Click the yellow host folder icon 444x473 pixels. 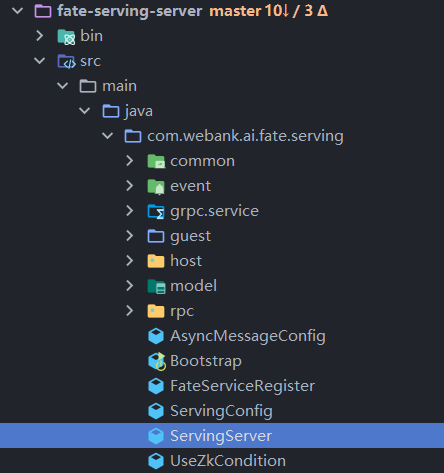(x=156, y=261)
